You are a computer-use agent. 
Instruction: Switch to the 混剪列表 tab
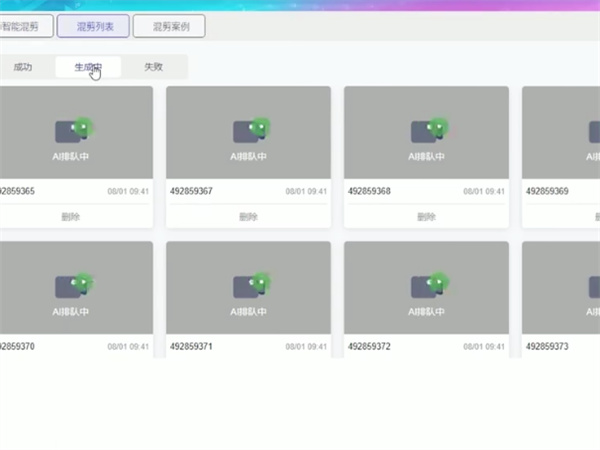[93, 26]
